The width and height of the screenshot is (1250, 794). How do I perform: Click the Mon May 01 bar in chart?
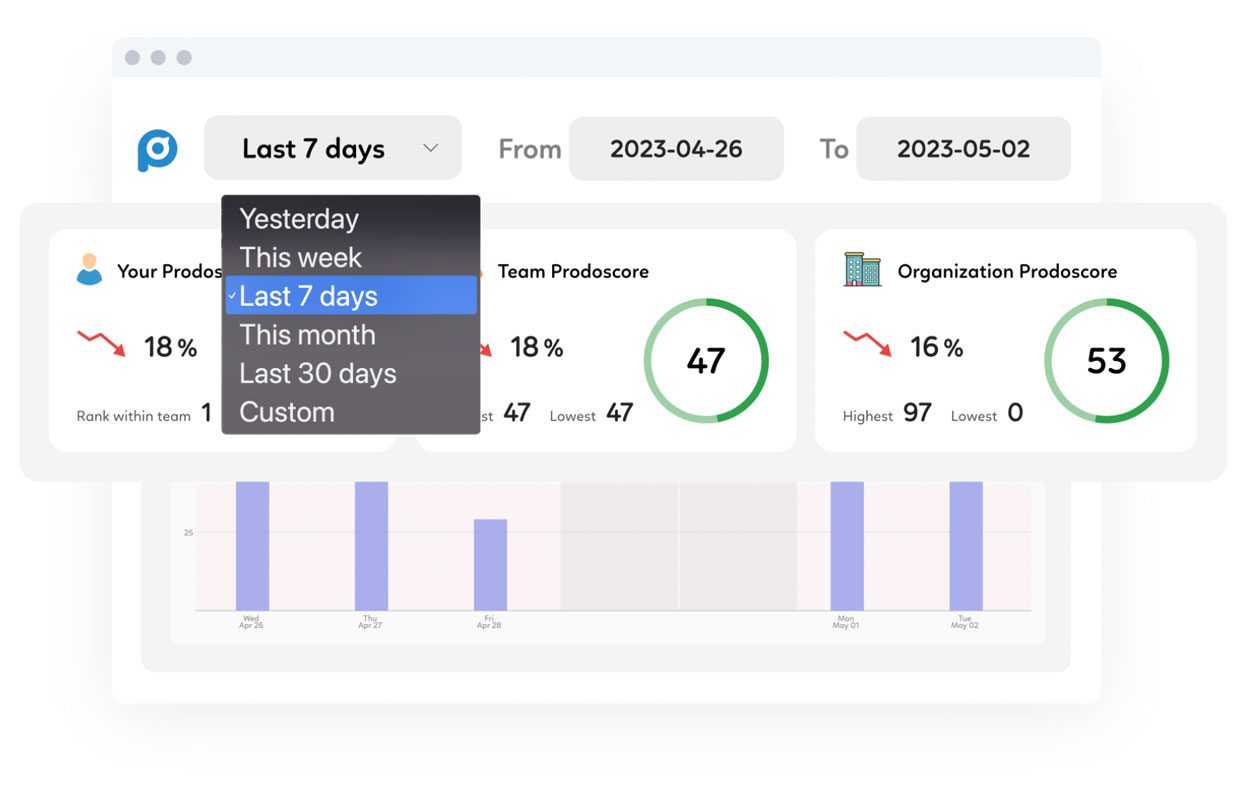[x=847, y=546]
